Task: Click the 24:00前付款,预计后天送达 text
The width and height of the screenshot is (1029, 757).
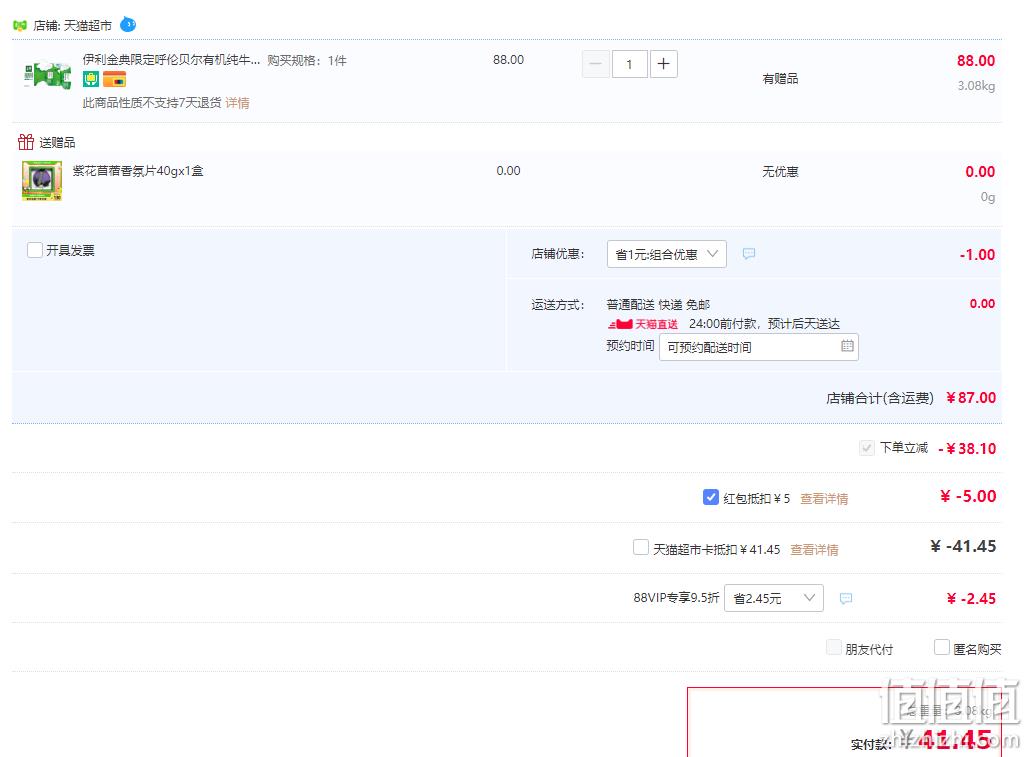Action: coord(765,324)
